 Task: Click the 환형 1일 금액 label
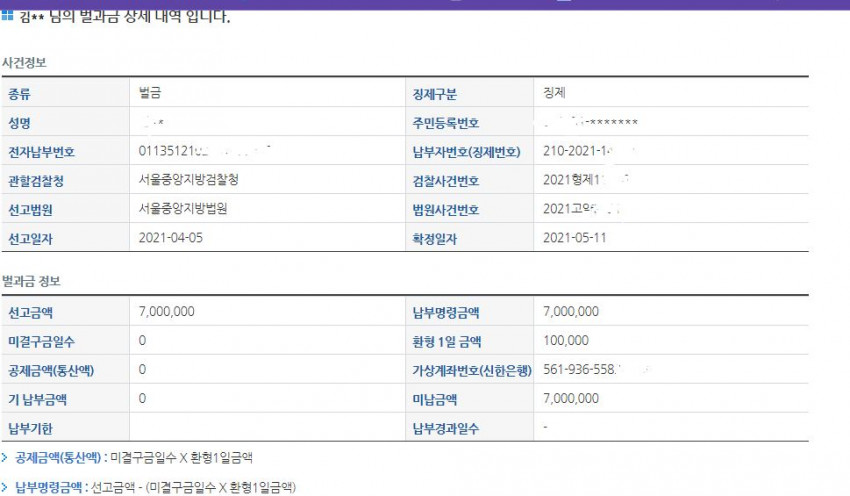coord(447,342)
